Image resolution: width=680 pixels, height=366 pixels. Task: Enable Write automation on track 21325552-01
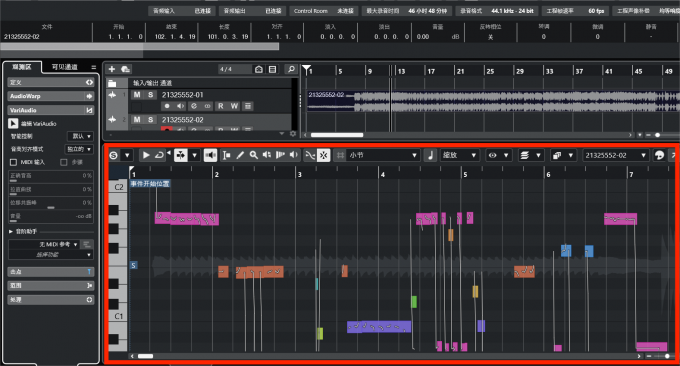coord(234,106)
